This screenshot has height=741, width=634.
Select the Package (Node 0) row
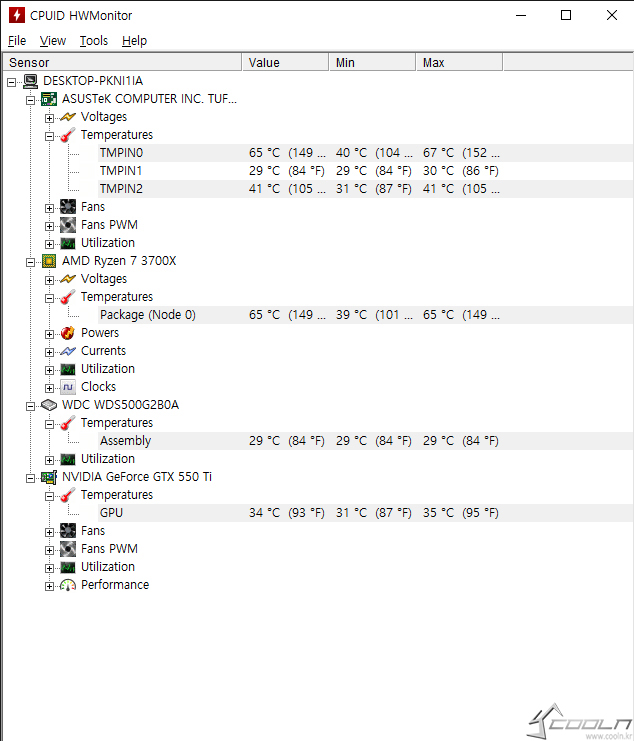(x=366, y=315)
